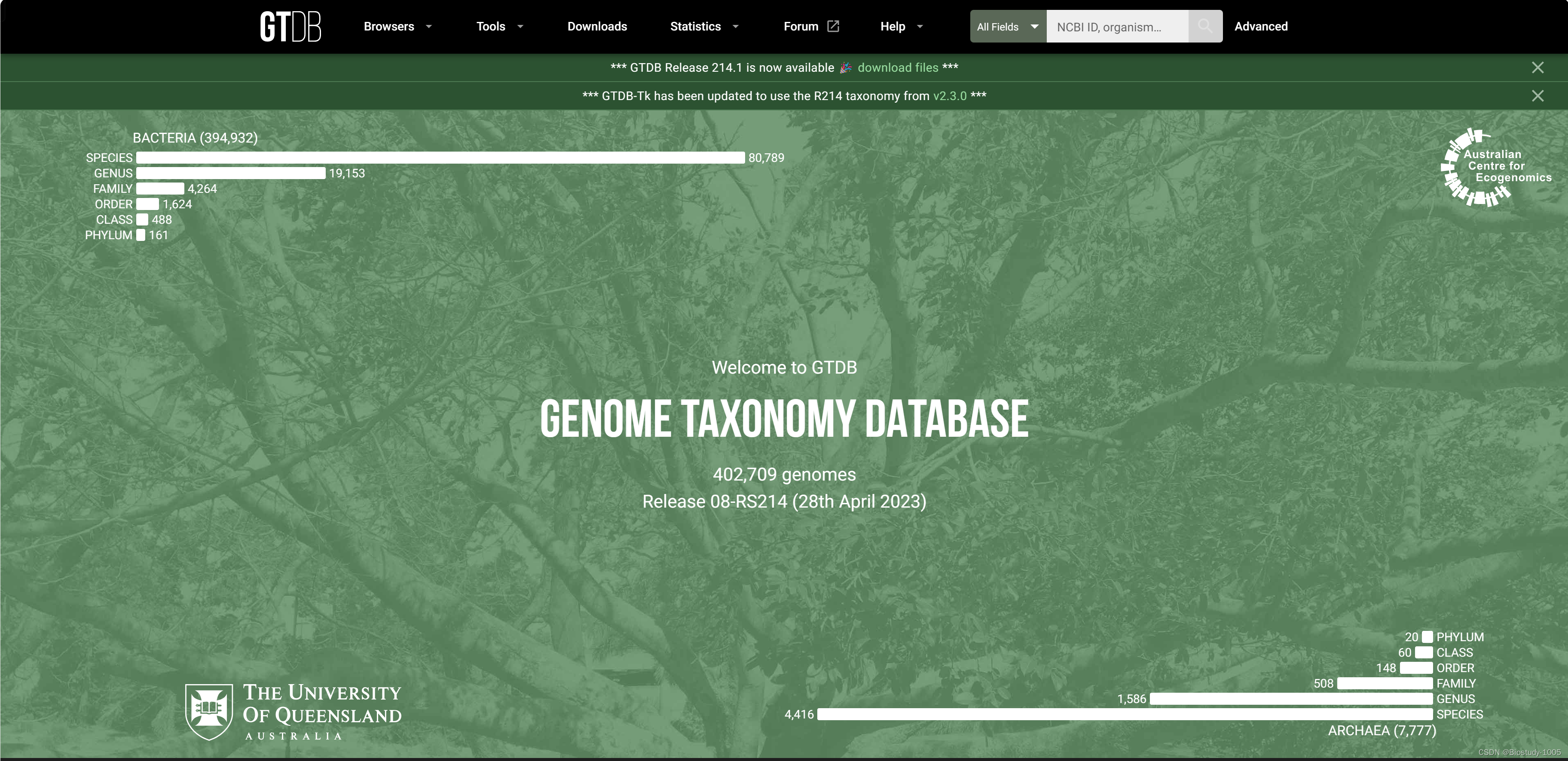Close the GTDB-Tk update banner
Image resolution: width=1568 pixels, height=761 pixels.
pos(1537,95)
